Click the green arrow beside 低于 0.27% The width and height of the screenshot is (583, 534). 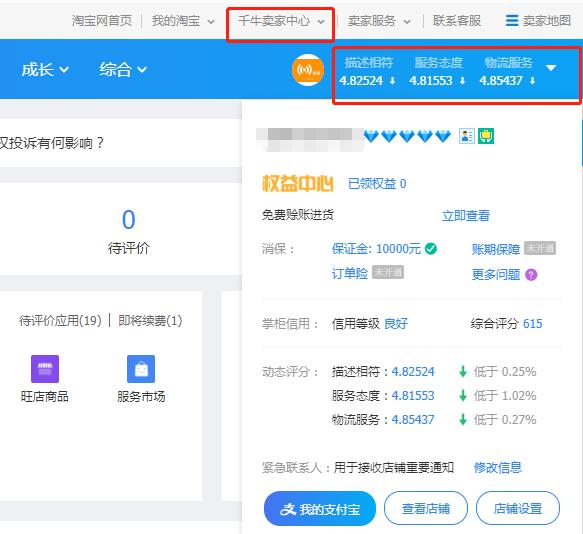(463, 420)
